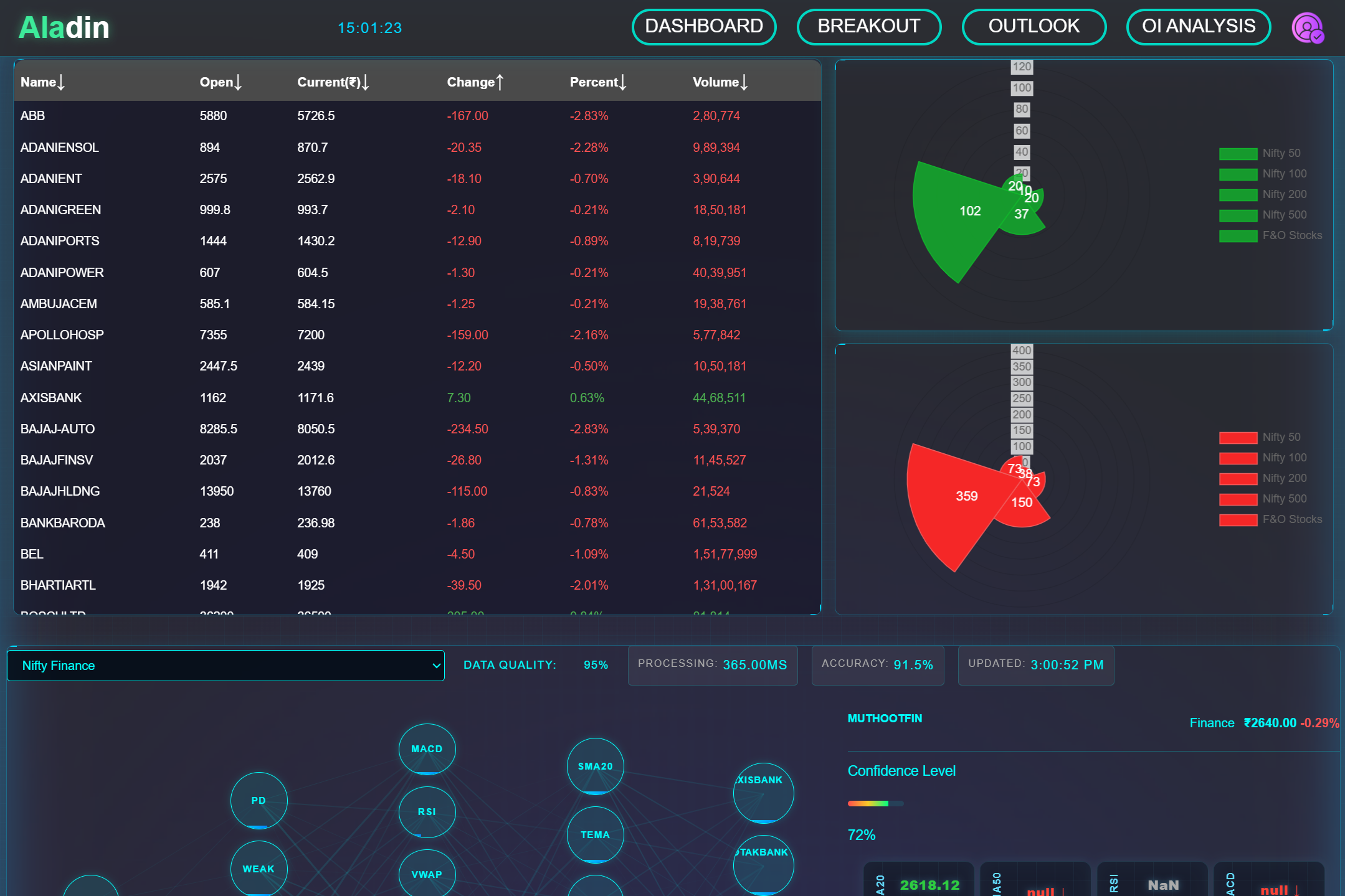Select the ASIANPAINT row
The image size is (1345, 896).
tap(417, 366)
